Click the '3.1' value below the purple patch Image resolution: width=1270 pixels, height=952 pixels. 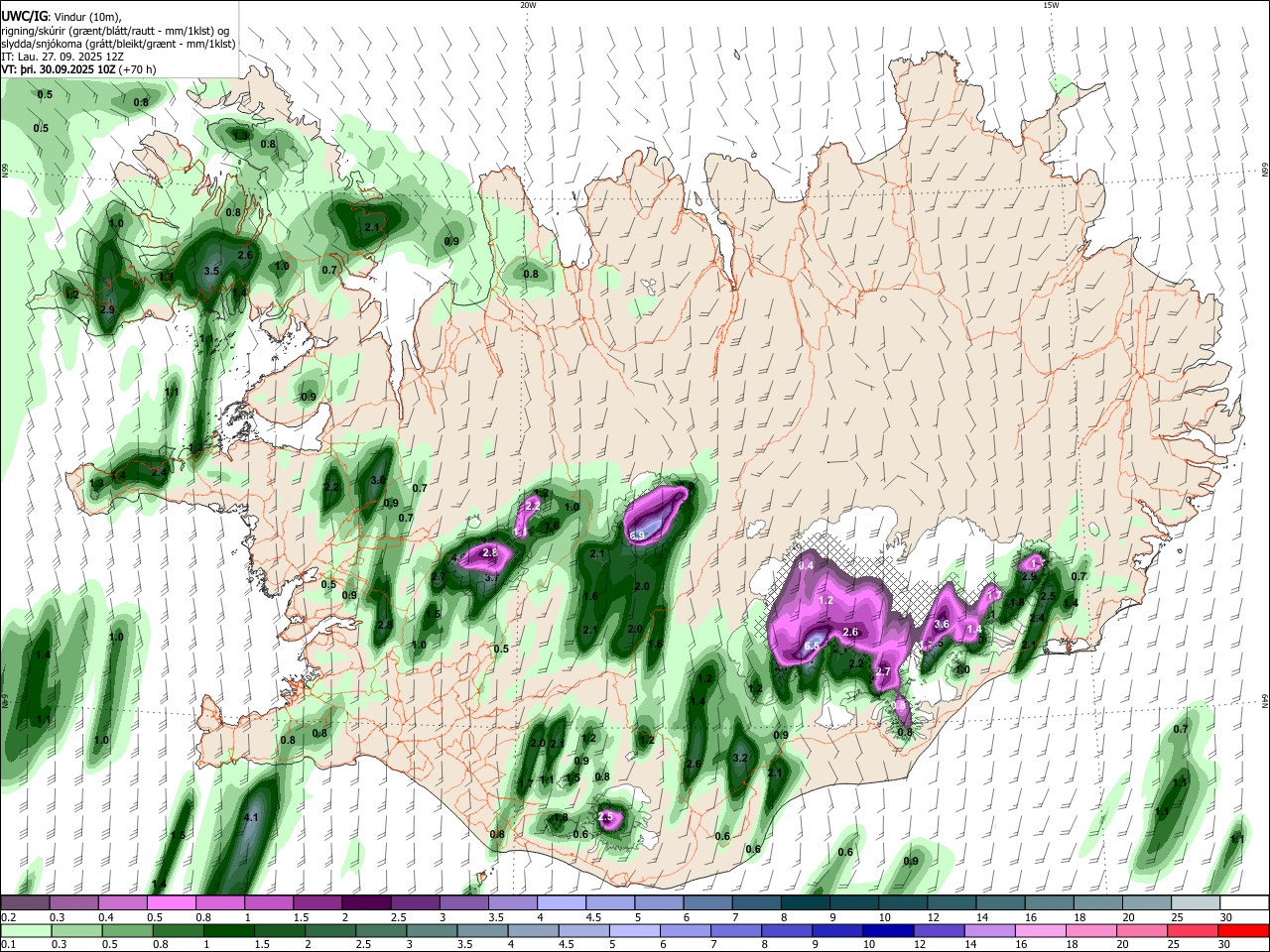(491, 575)
